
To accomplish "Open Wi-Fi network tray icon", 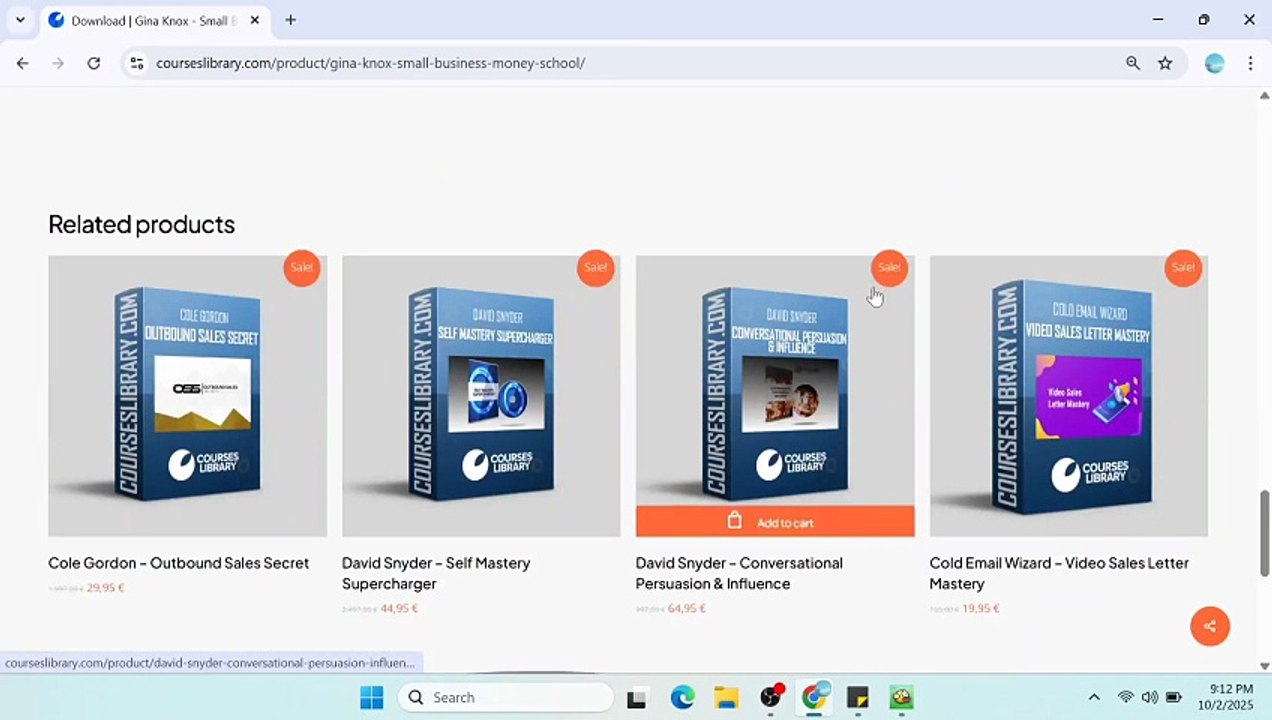I will [x=1126, y=697].
